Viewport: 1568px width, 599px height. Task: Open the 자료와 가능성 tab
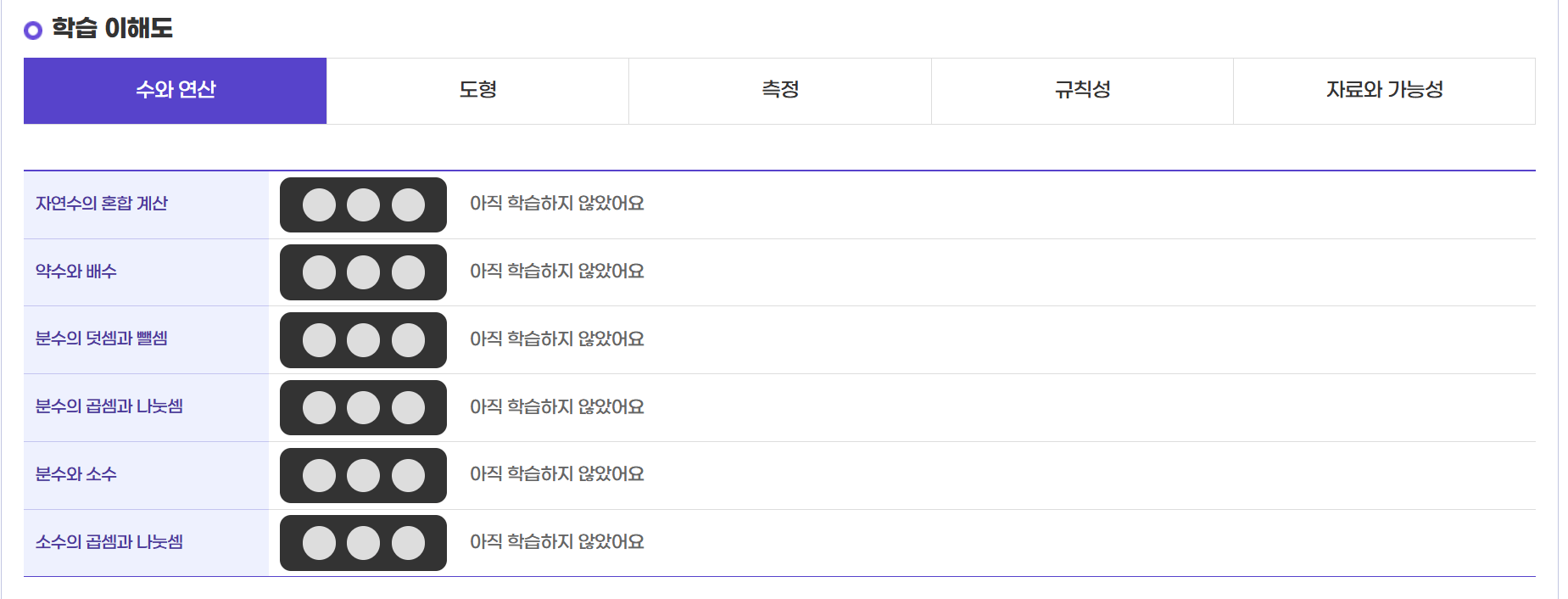[x=1386, y=91]
